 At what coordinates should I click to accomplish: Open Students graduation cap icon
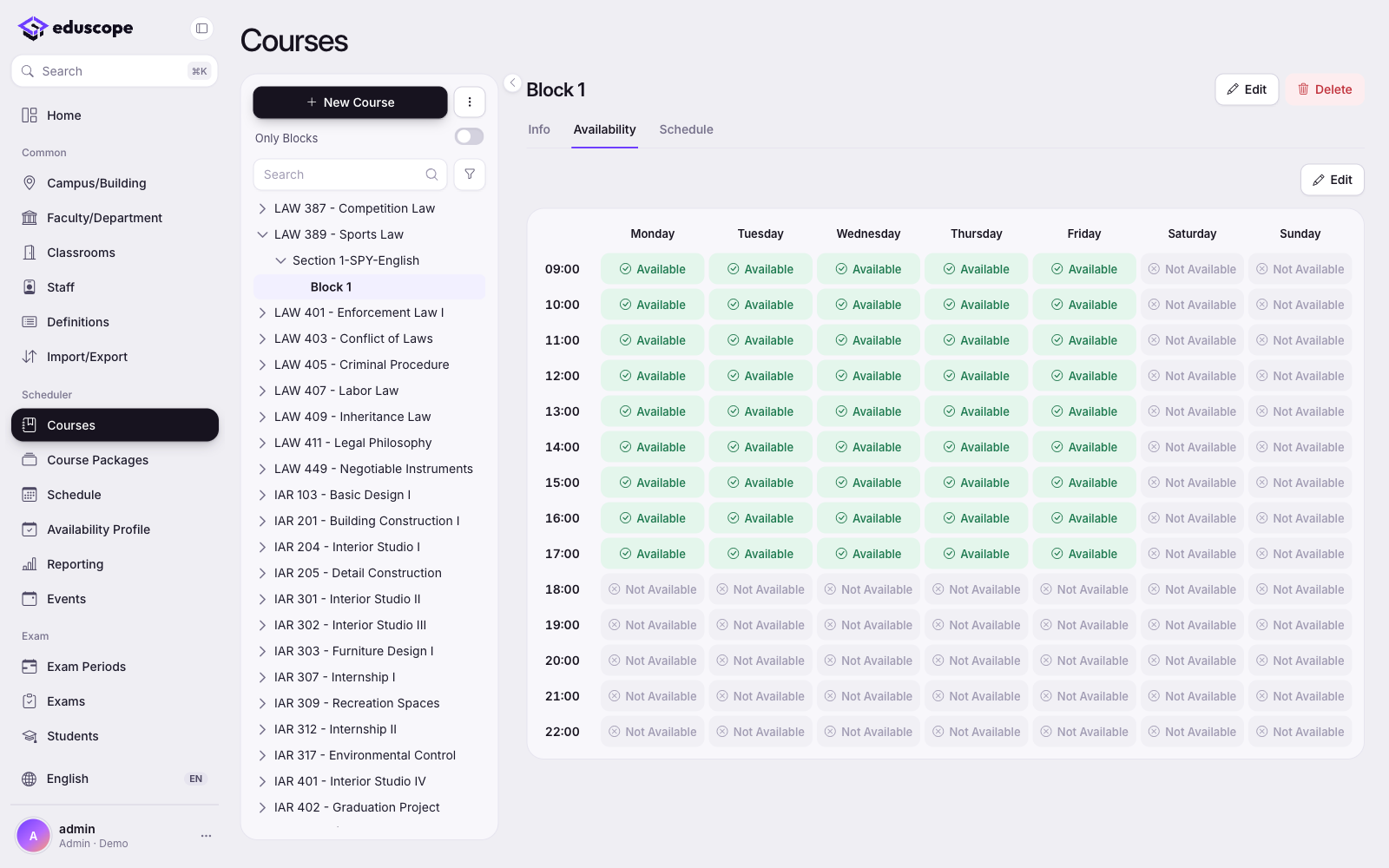coord(30,736)
